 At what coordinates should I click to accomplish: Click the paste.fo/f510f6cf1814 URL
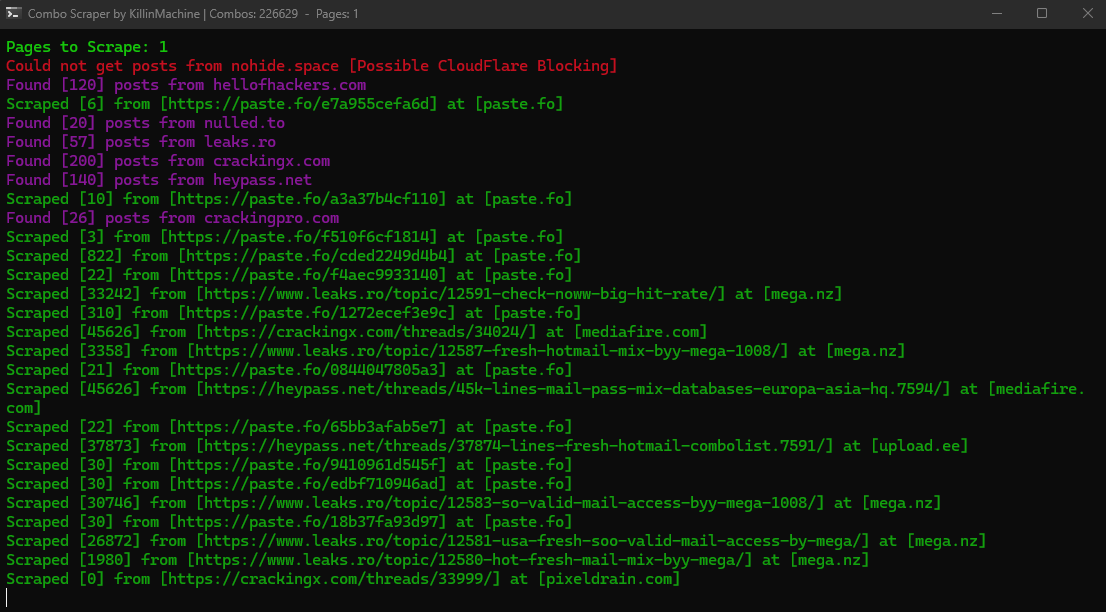click(x=298, y=237)
